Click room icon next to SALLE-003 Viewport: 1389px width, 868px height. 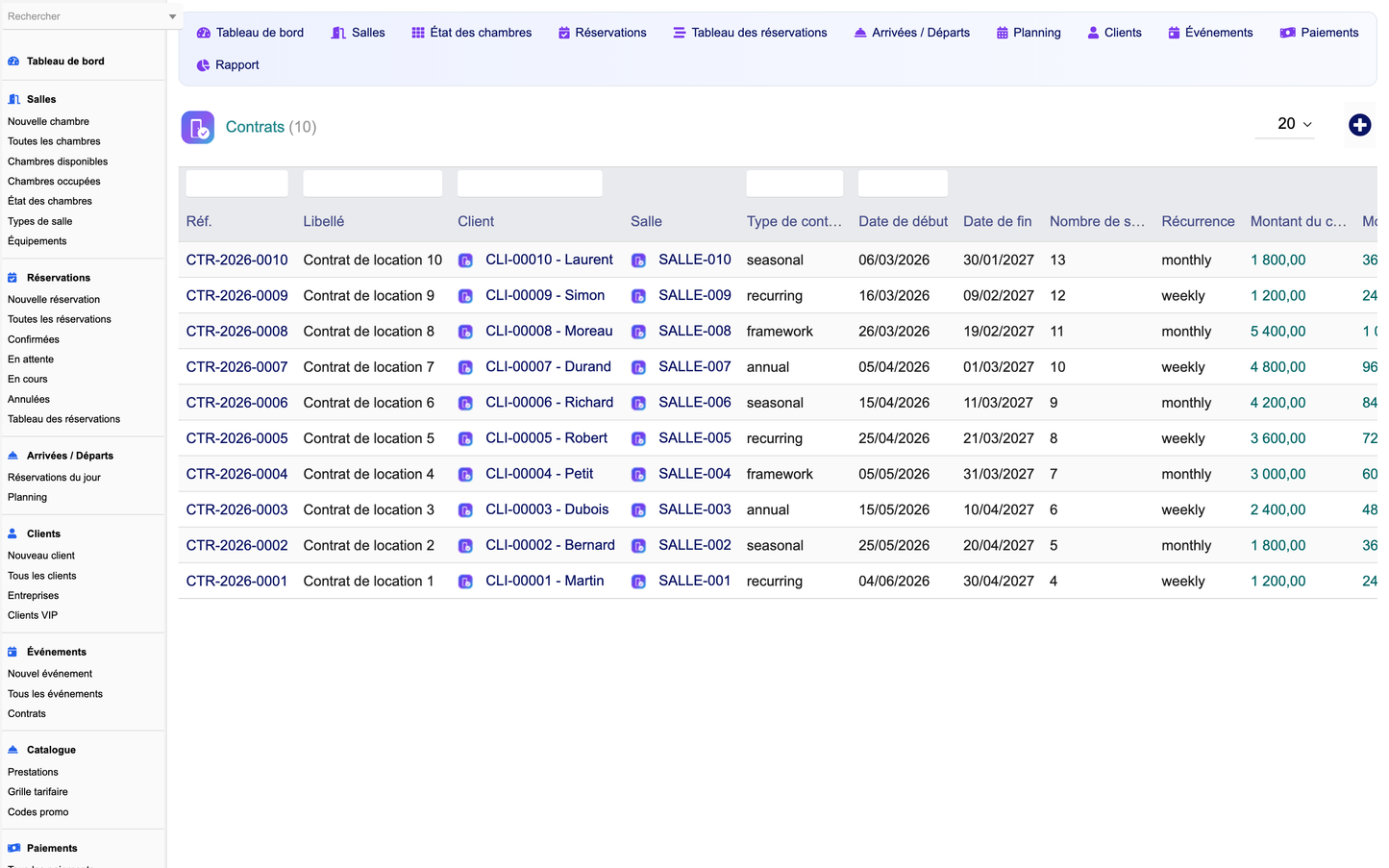pyautogui.click(x=638, y=509)
